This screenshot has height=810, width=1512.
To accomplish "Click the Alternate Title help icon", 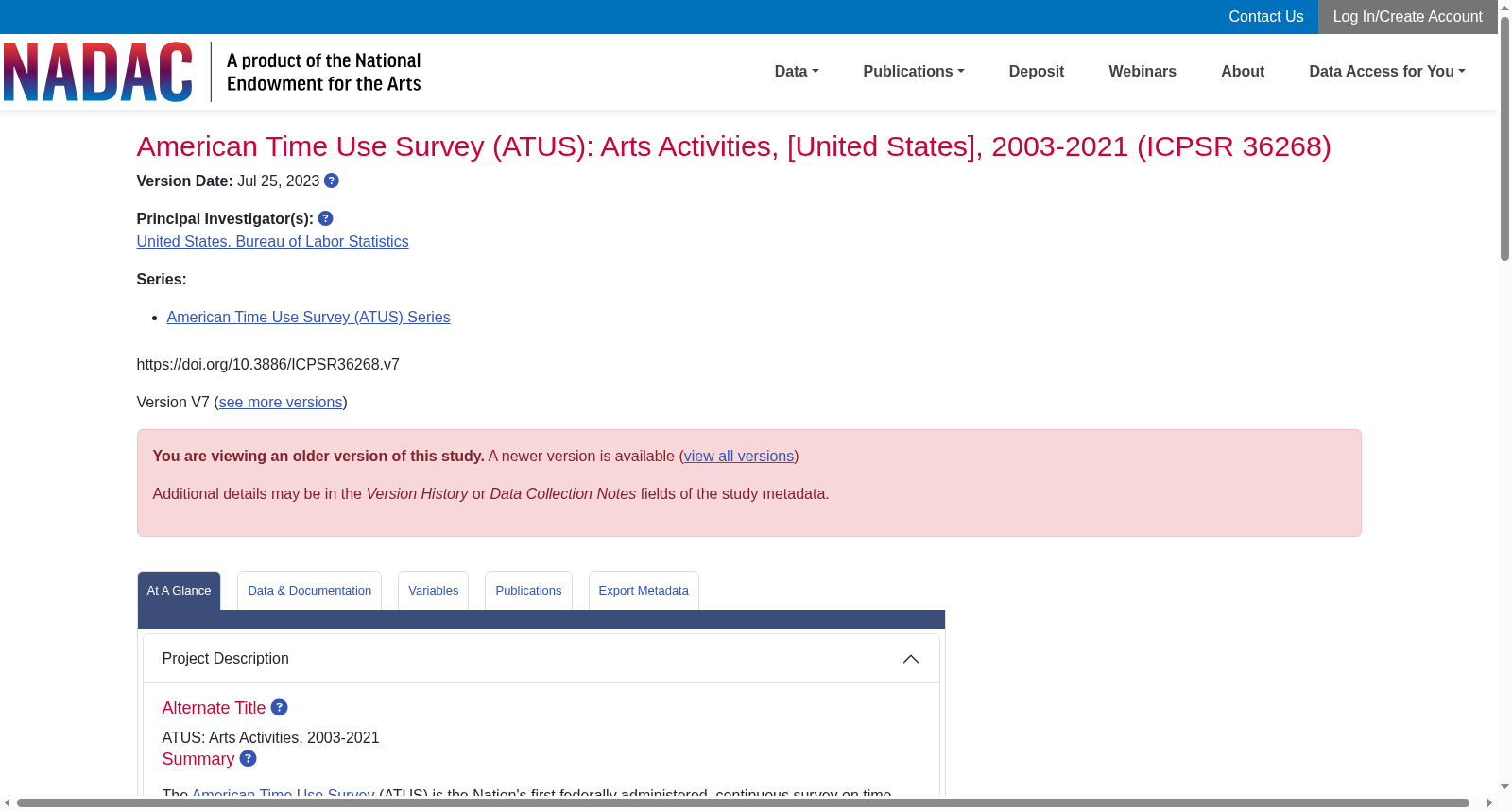I will [x=280, y=707].
